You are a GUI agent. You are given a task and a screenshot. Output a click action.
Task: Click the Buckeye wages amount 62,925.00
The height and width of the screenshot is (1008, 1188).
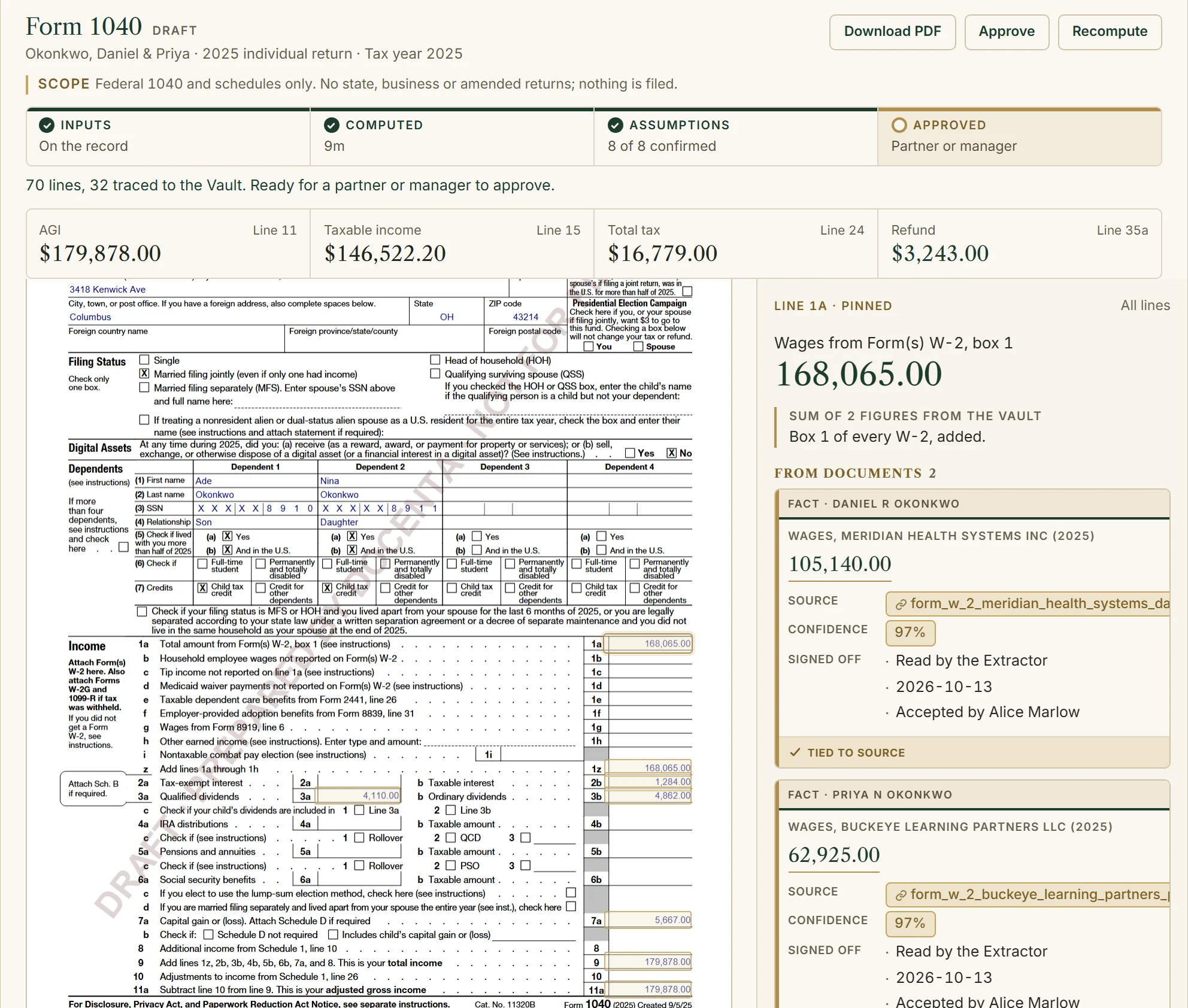[834, 855]
